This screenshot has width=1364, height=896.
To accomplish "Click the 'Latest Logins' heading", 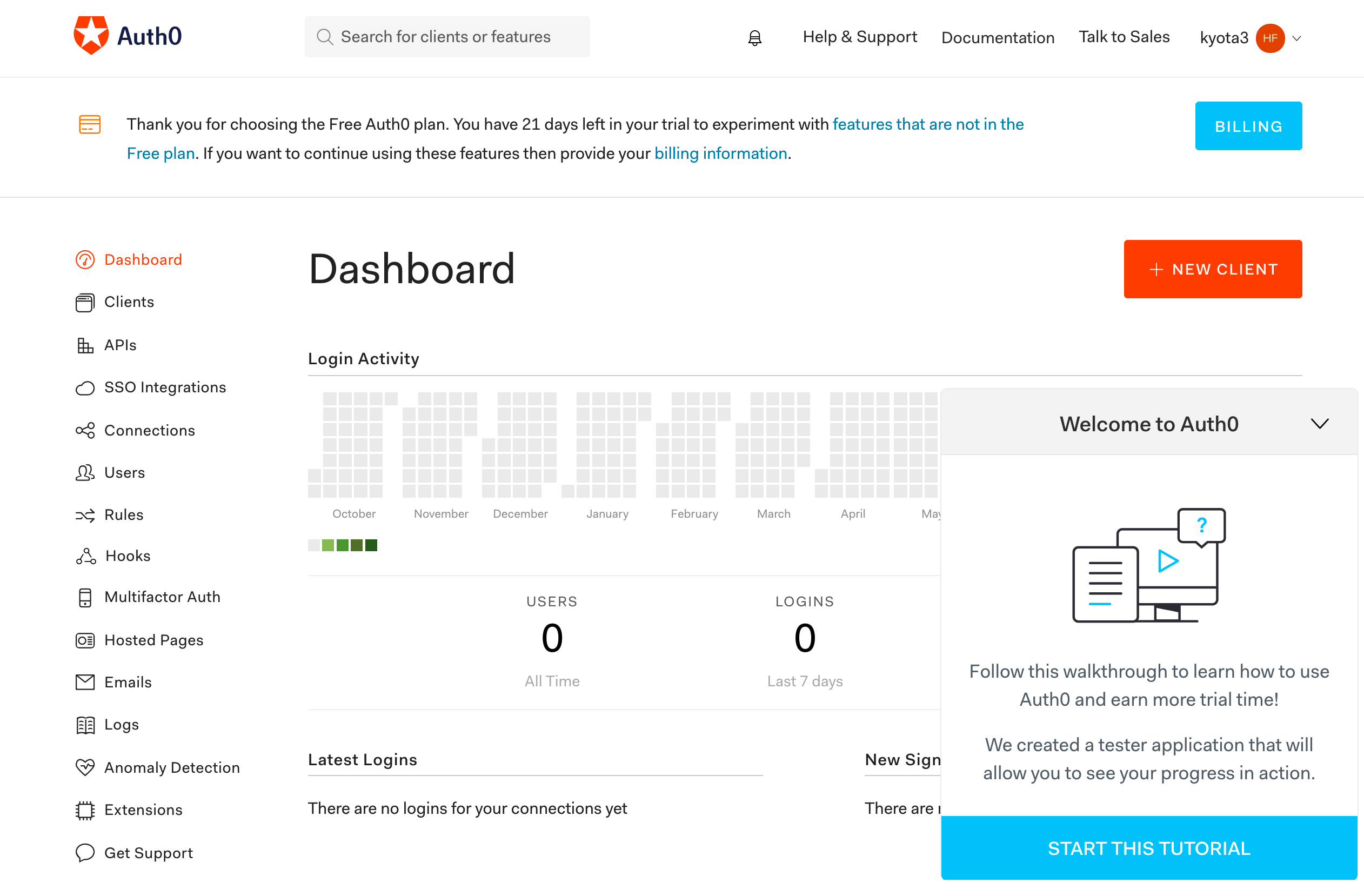I will 362,760.
